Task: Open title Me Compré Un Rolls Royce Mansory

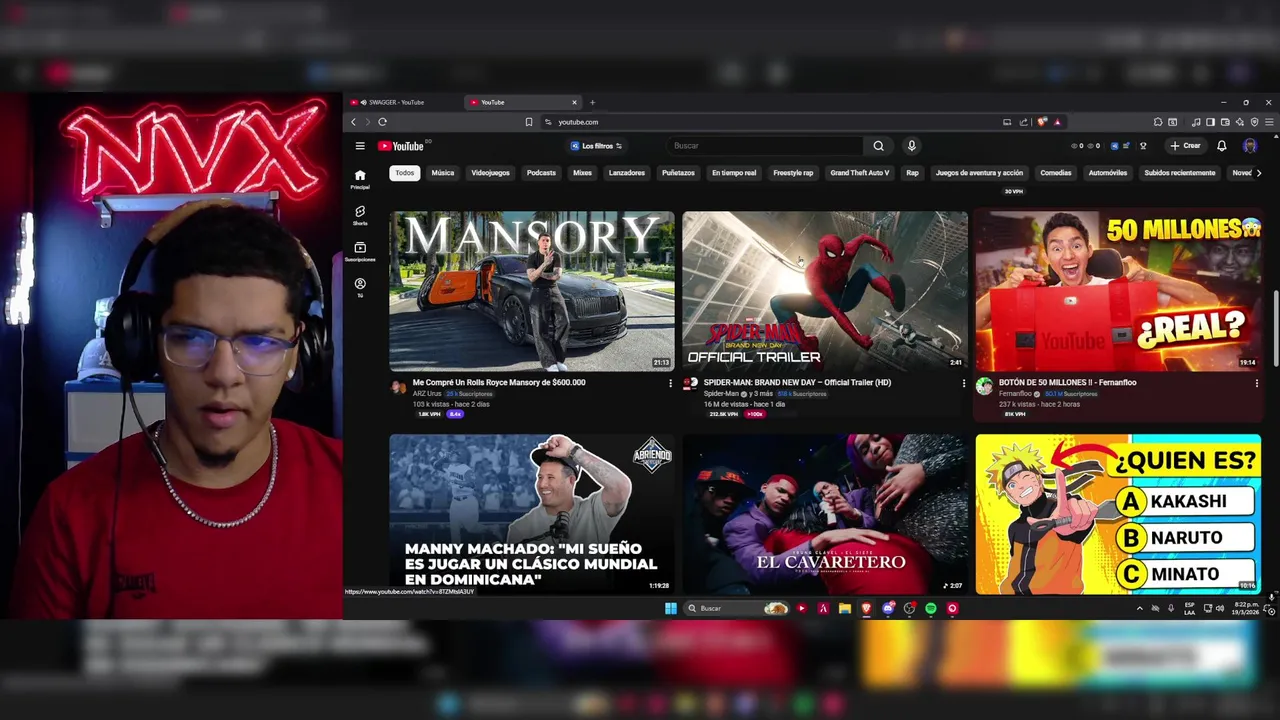Action: point(499,382)
